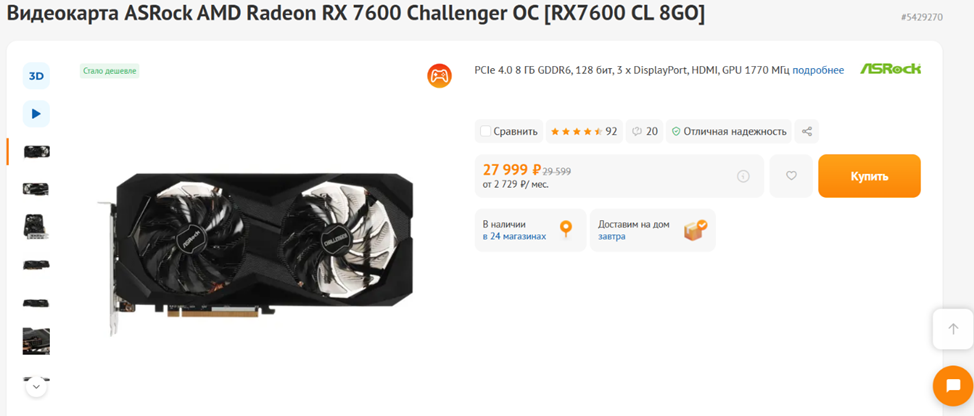Image resolution: width=974 pixels, height=416 pixels.
Task: Open the 3D product view
Action: (x=36, y=76)
